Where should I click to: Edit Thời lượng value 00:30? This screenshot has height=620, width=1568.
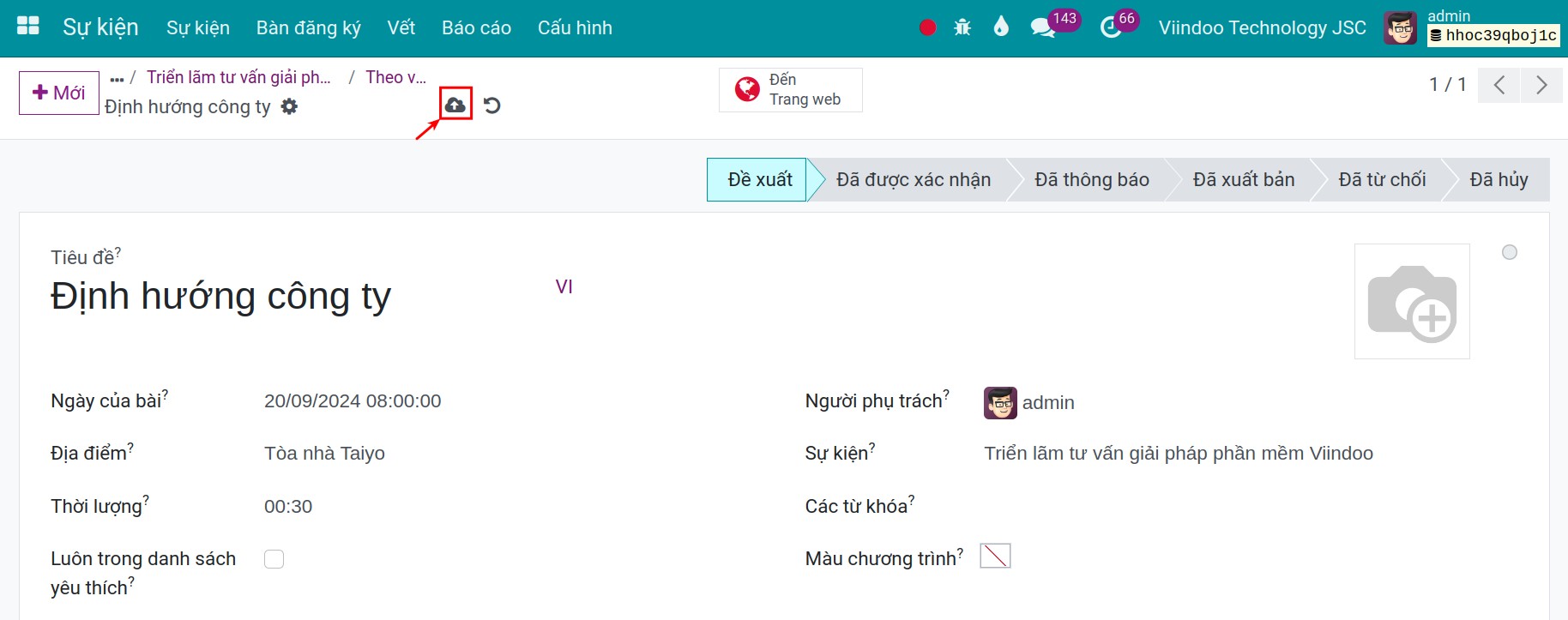(288, 507)
